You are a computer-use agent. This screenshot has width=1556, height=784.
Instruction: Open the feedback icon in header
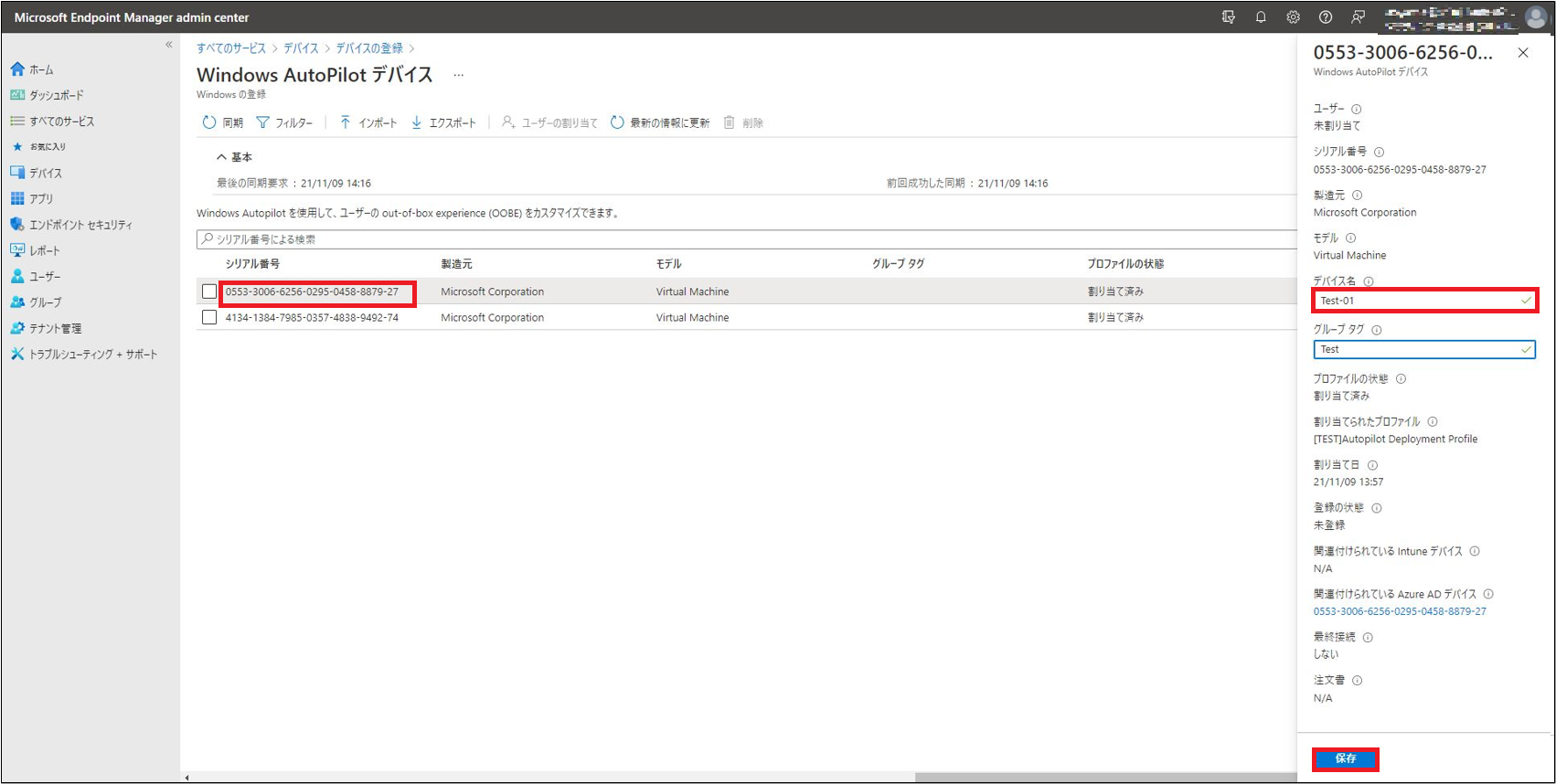point(1359,16)
